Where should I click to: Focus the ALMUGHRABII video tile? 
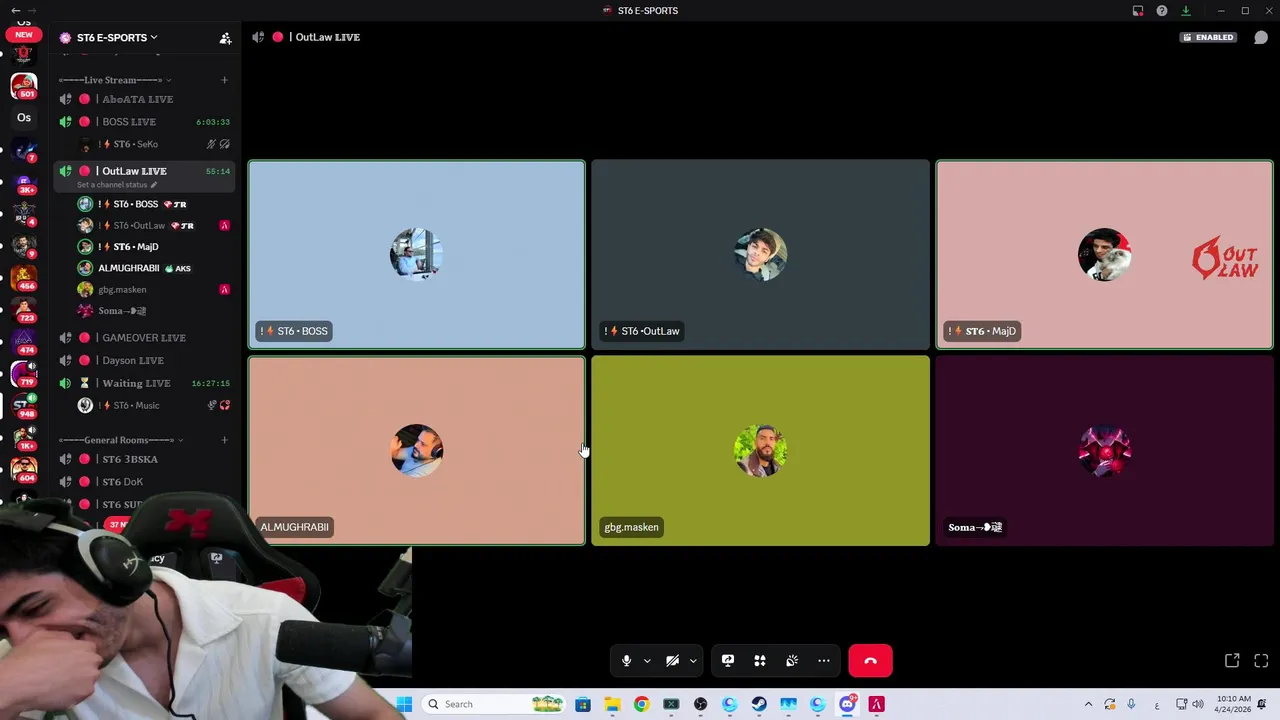[x=416, y=451]
